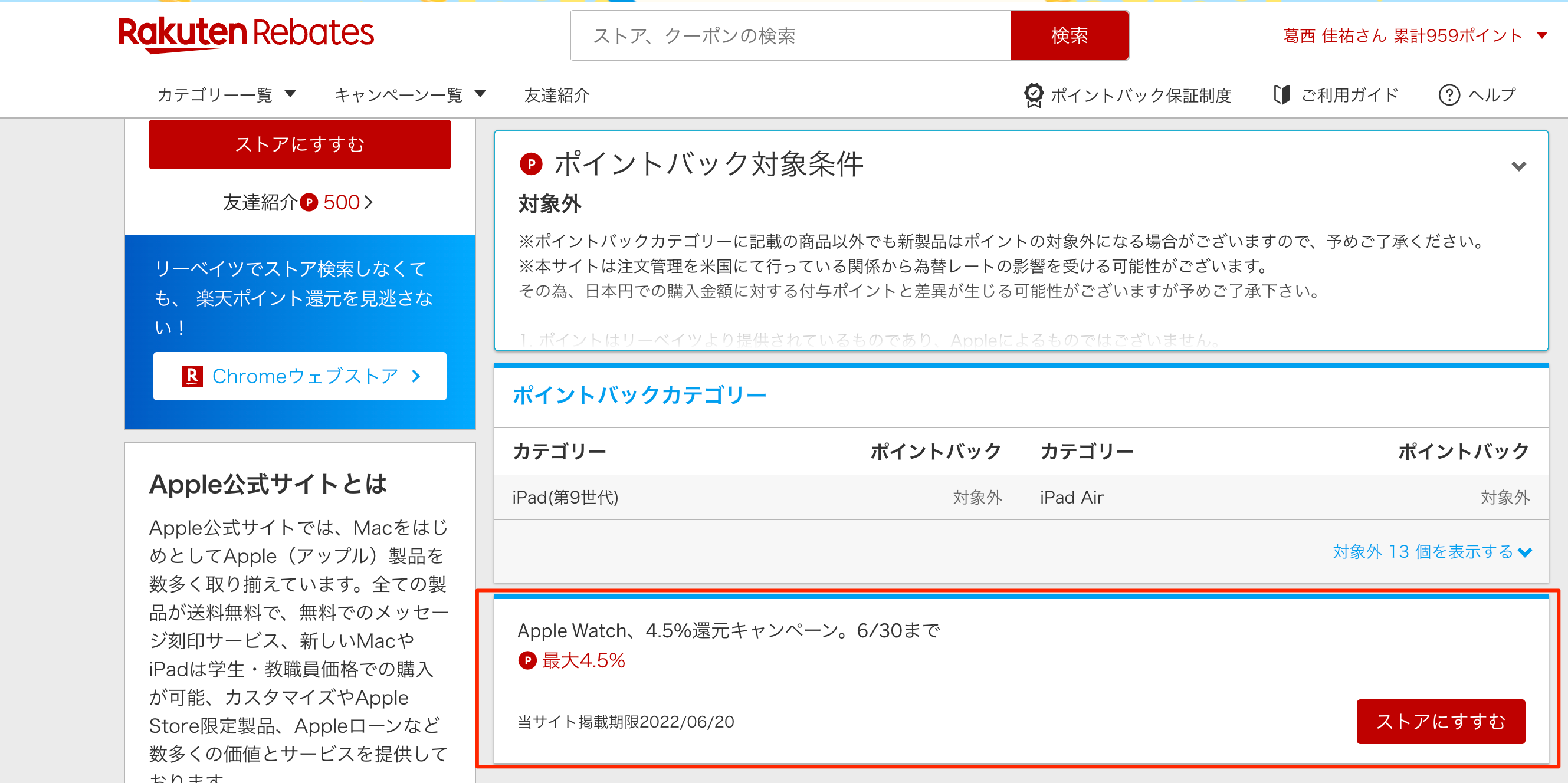Open the account menu for 葛西 佳祐さん
Image resolution: width=1568 pixels, height=783 pixels.
[1415, 35]
